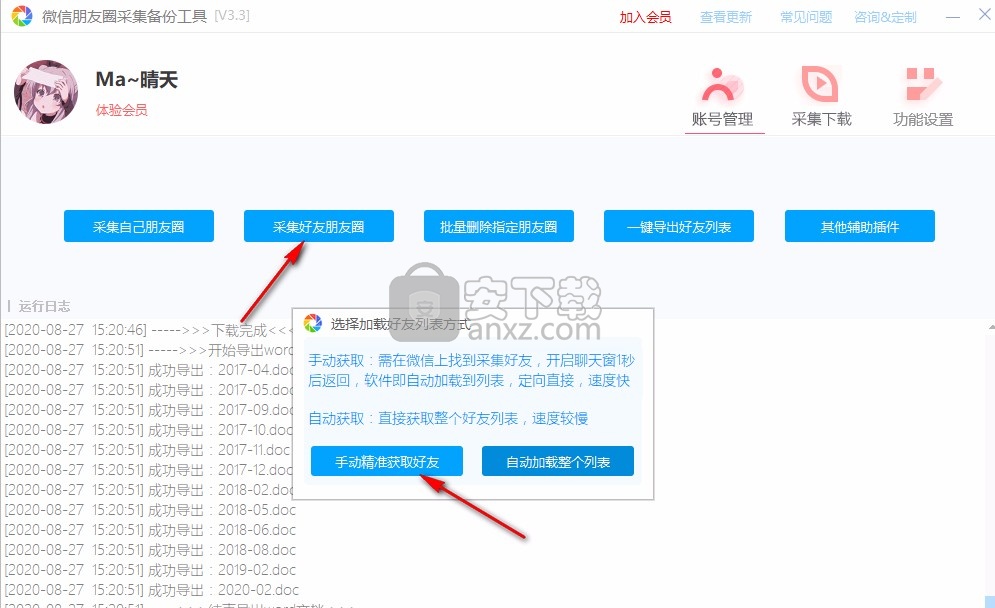Select the log line 成功导出 2018-02.doc
Image resolution: width=995 pixels, height=608 pixels.
click(148, 490)
